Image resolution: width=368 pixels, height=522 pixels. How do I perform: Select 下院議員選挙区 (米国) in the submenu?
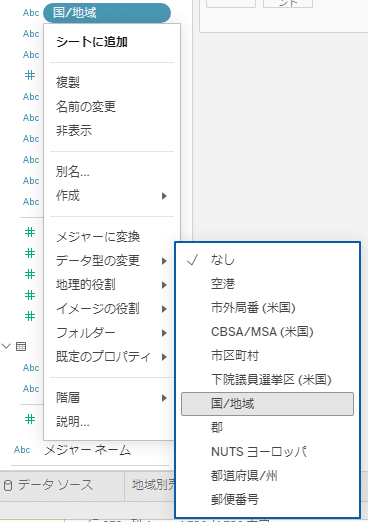267,380
